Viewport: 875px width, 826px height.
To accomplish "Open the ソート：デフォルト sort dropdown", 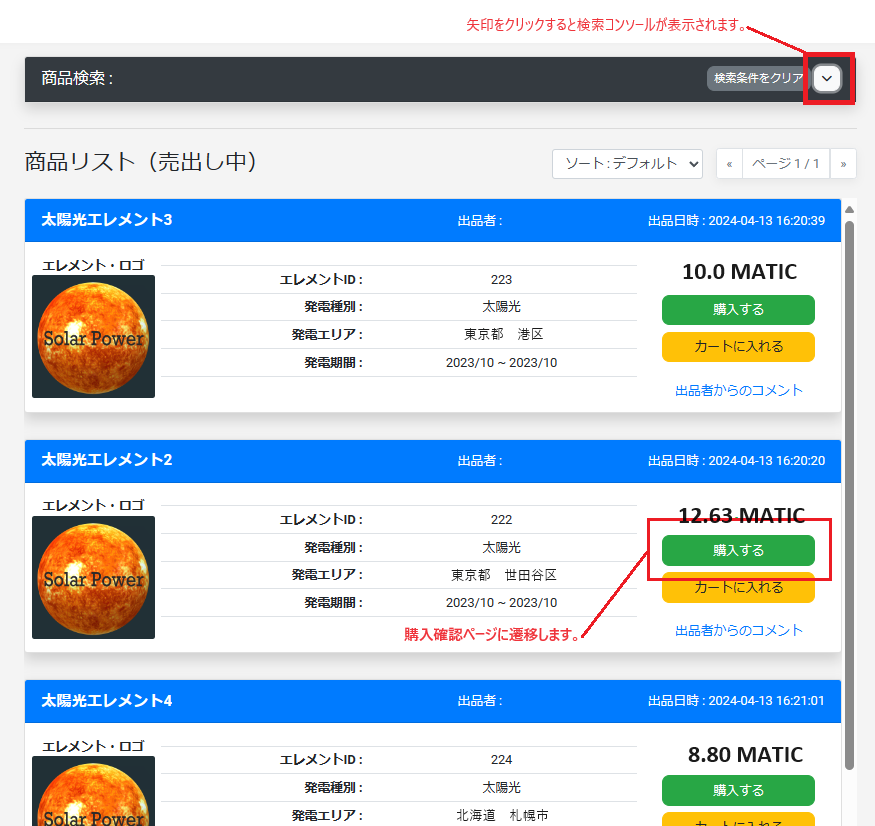I will pos(627,164).
